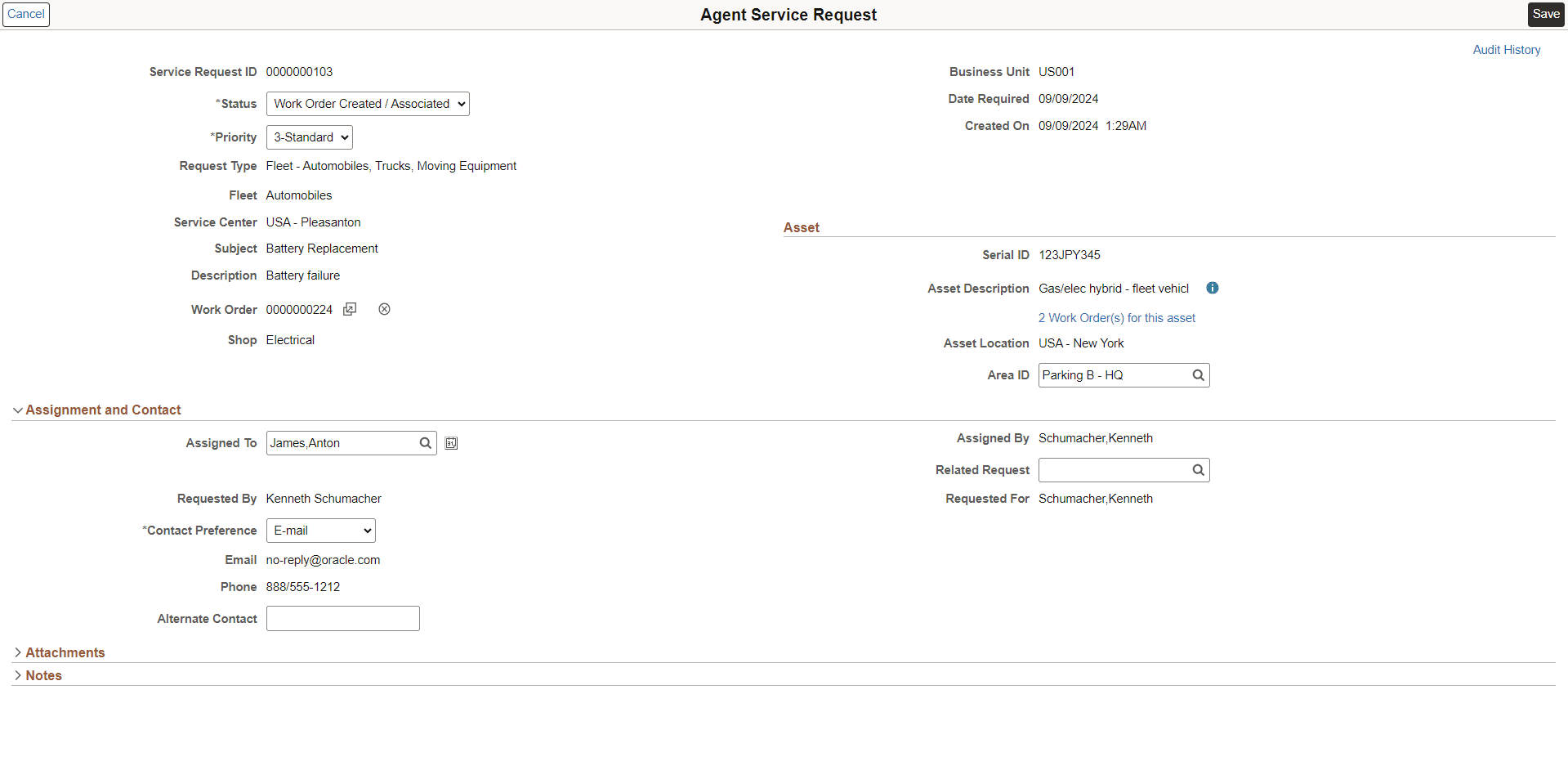Open the Work Order in a new window
Viewport: 1568px width, 775px height.
(x=350, y=309)
